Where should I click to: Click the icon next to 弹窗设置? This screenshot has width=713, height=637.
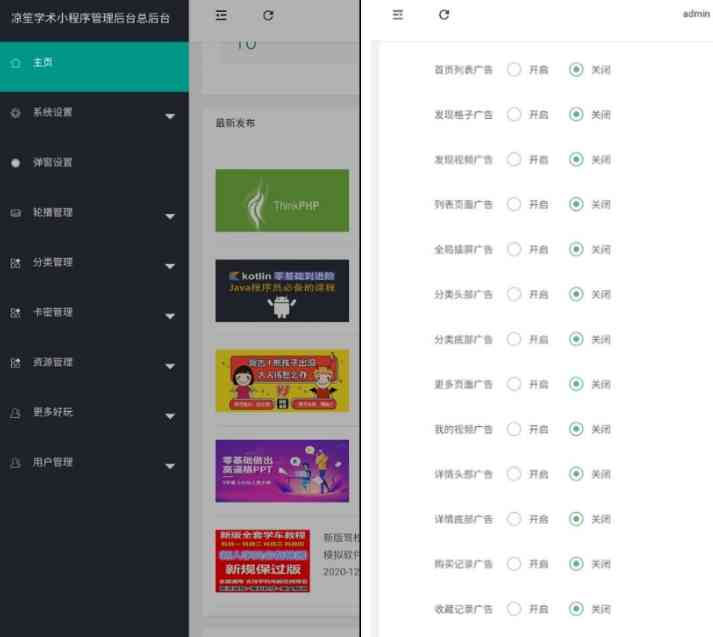15,163
